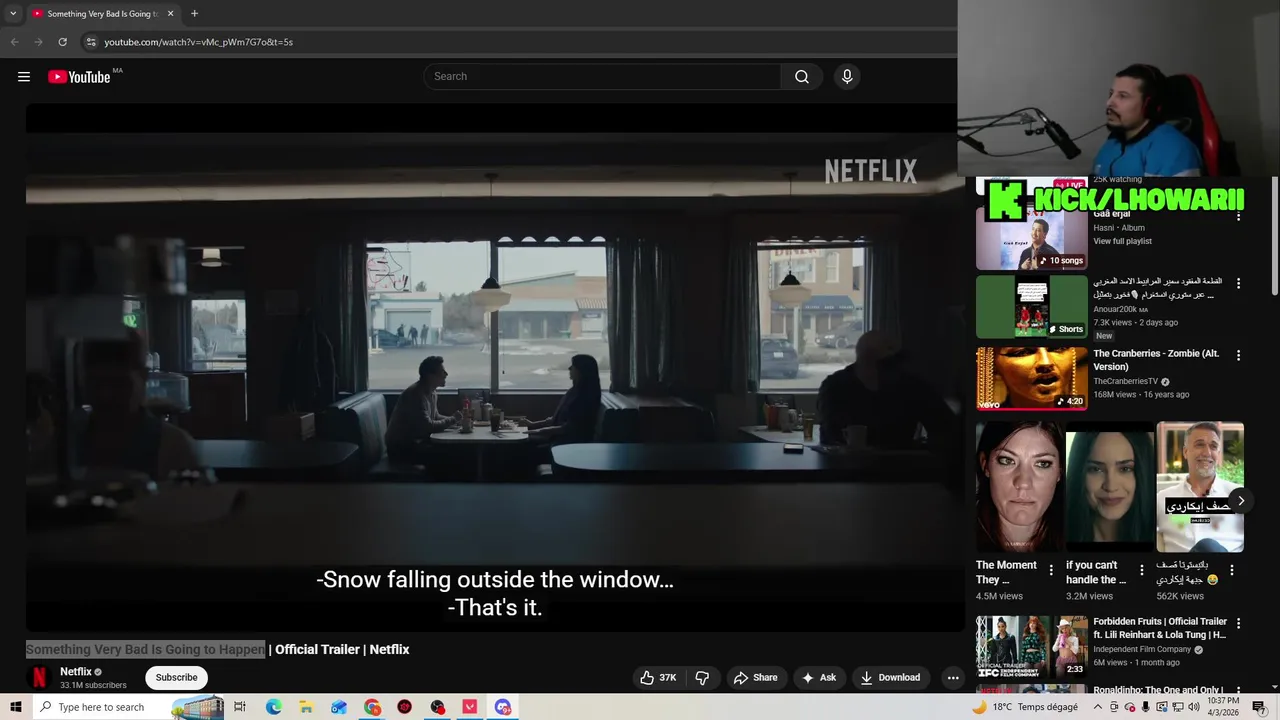Open the microphone tray icon
The width and height of the screenshot is (1280, 720).
coord(1146,707)
